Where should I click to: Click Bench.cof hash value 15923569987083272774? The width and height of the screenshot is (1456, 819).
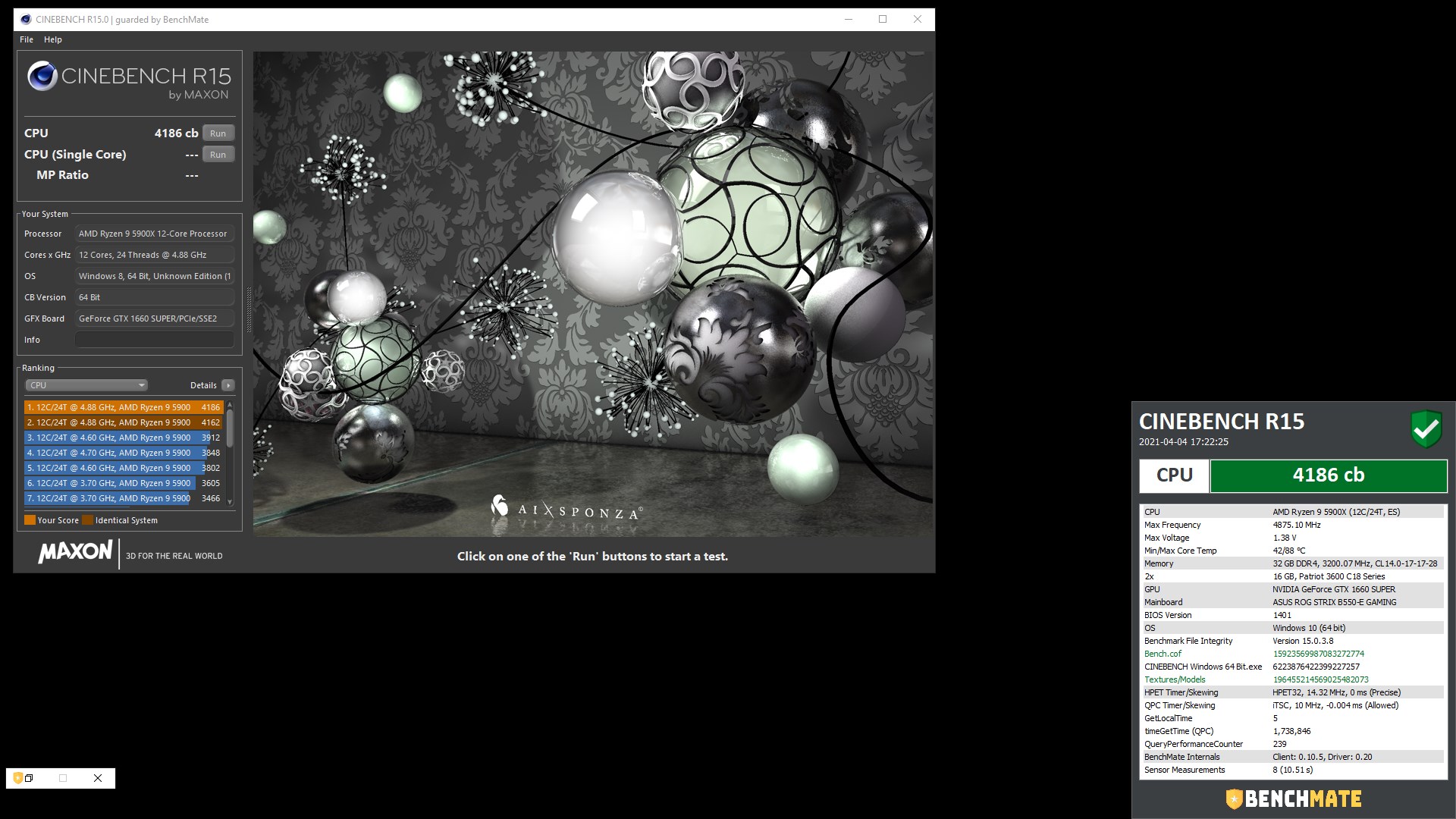[x=1318, y=654]
